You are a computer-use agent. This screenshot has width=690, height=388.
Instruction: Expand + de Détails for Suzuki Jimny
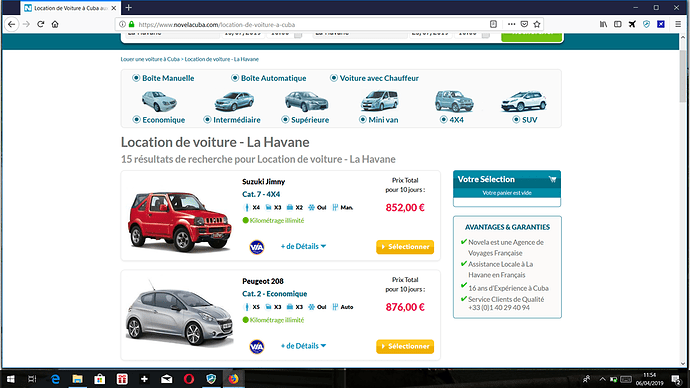(x=303, y=246)
